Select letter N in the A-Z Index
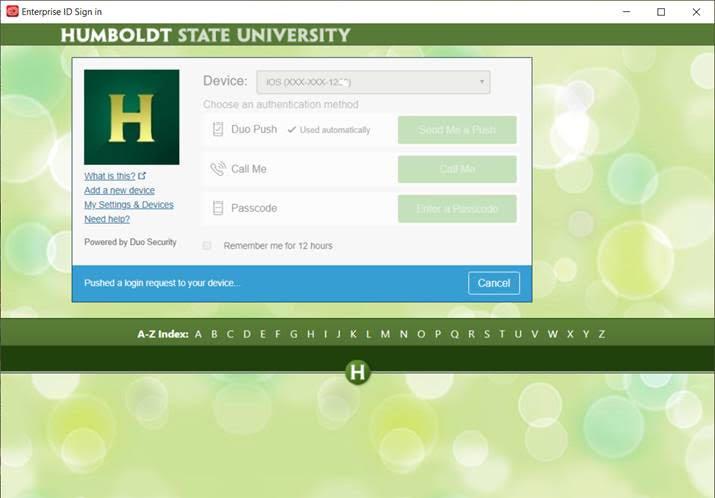The image size is (715, 498). pos(404,334)
